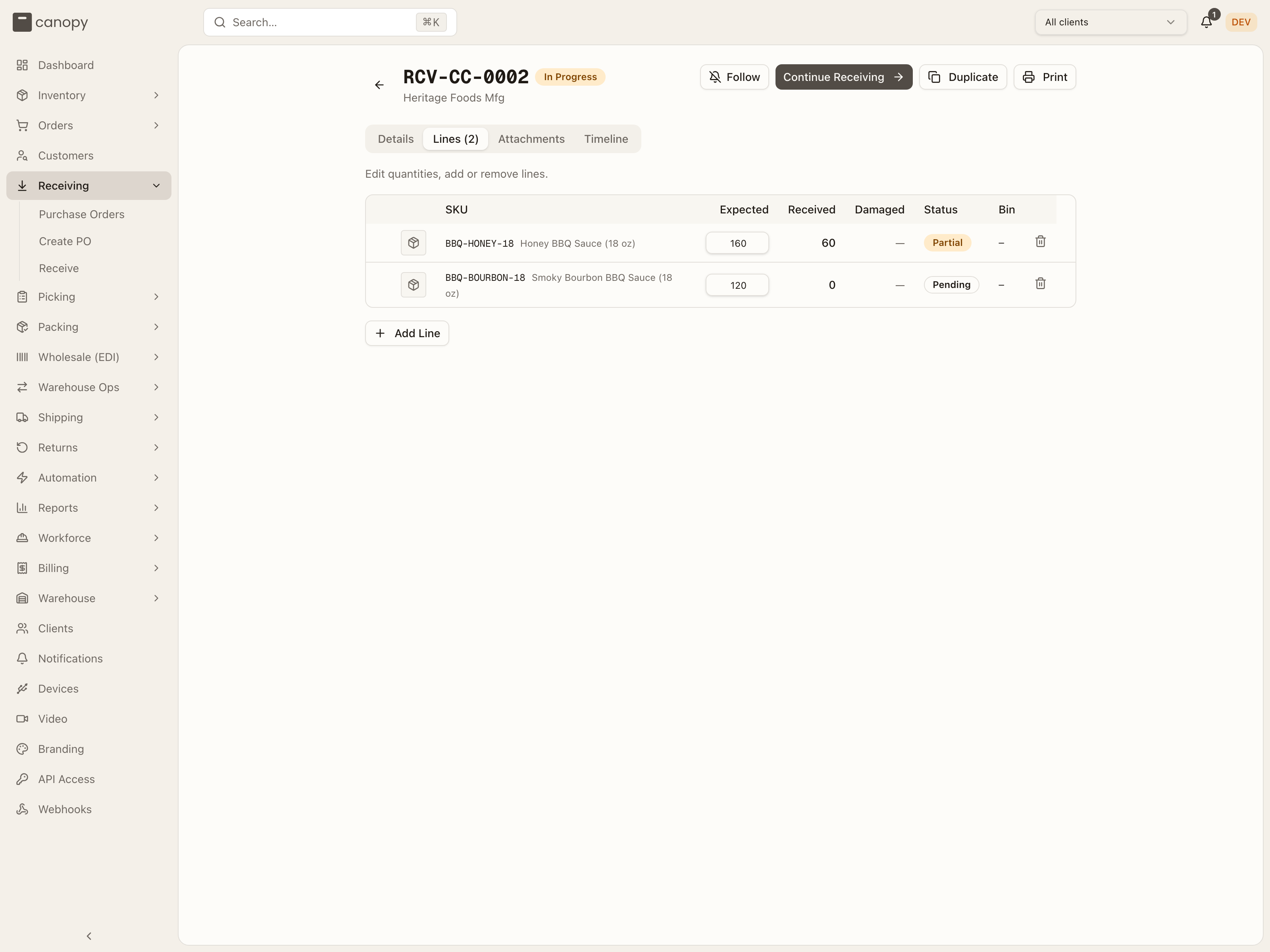Click the DEV user avatar badge
1270x952 pixels.
click(1241, 22)
